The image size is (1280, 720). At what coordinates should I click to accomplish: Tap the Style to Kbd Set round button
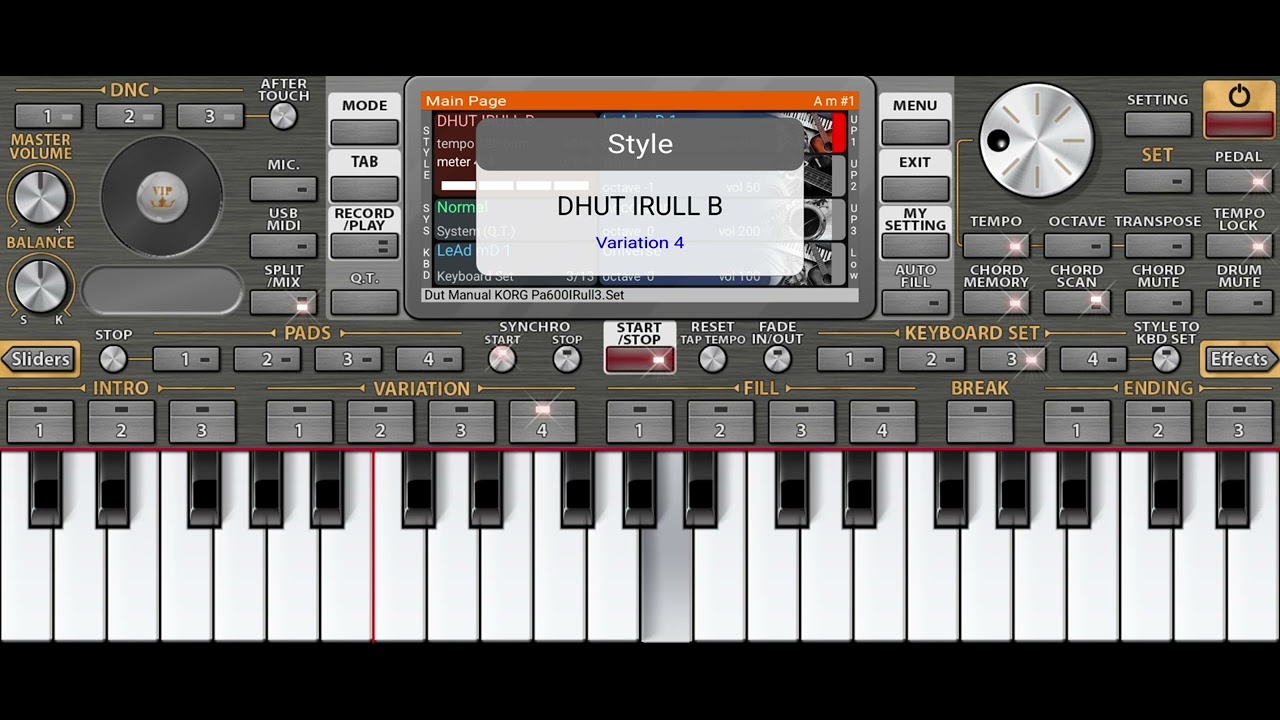(1166, 359)
